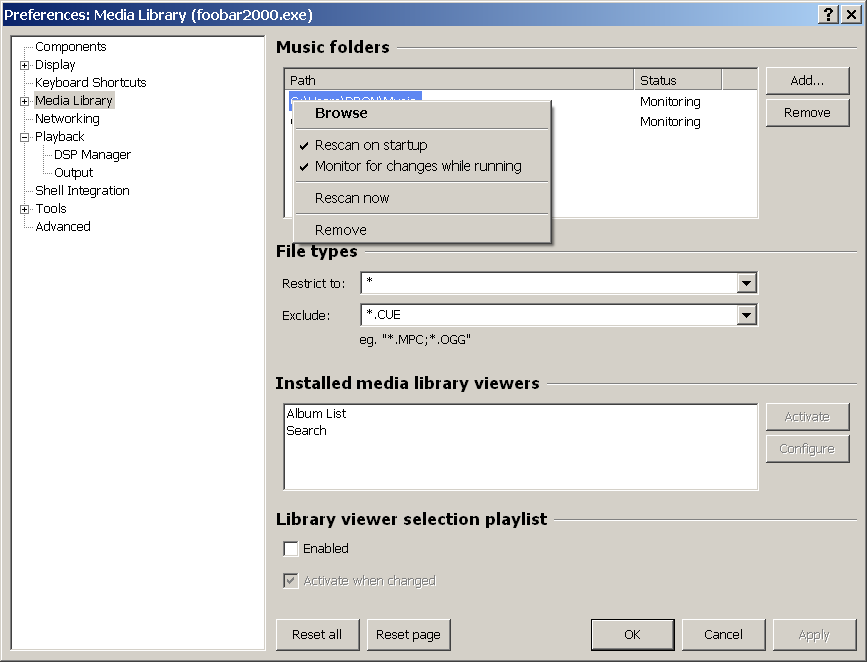Choose Browse from the context menu
This screenshot has height=662, width=867.
pos(341,113)
